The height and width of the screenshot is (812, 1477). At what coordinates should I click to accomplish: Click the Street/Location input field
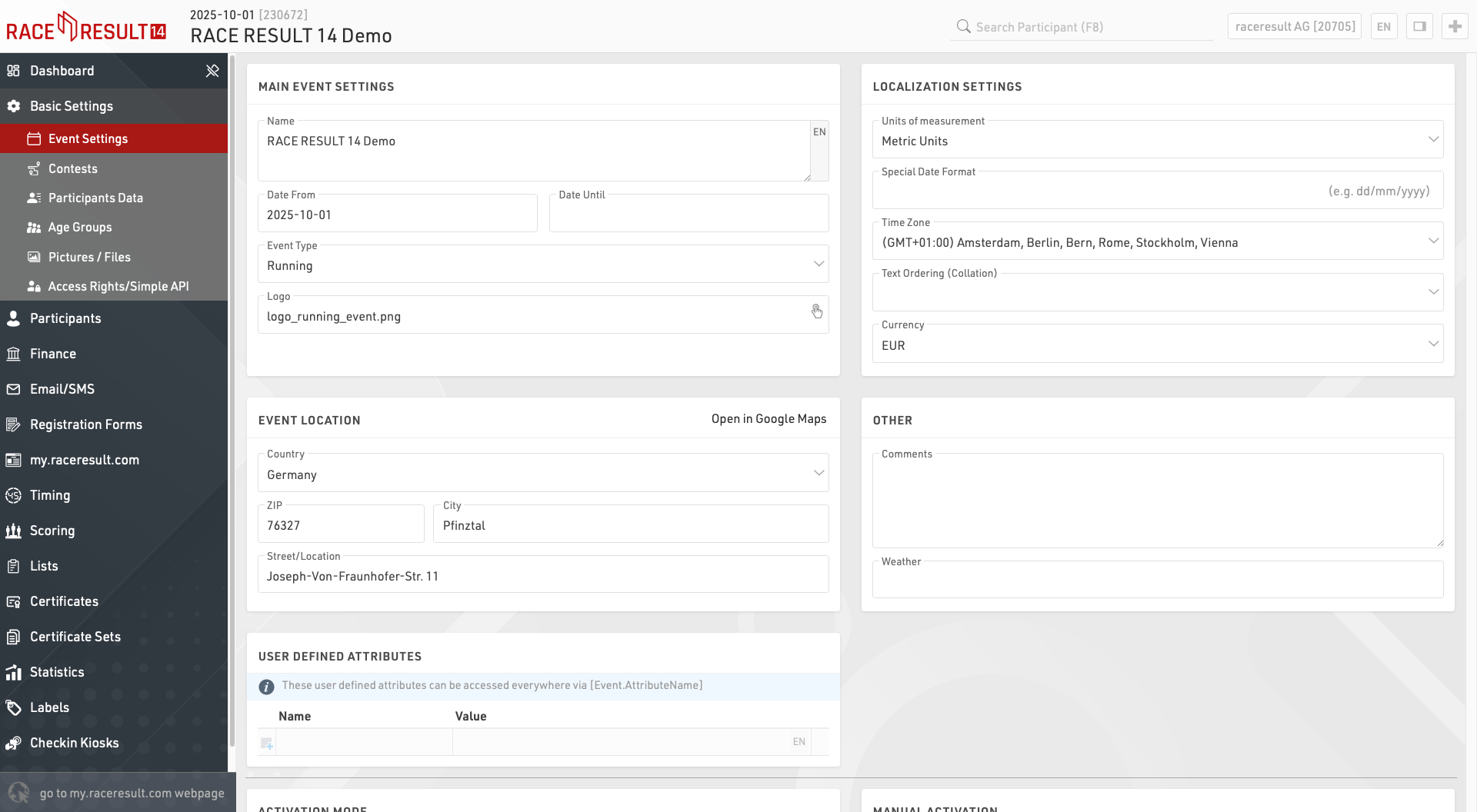coord(543,574)
